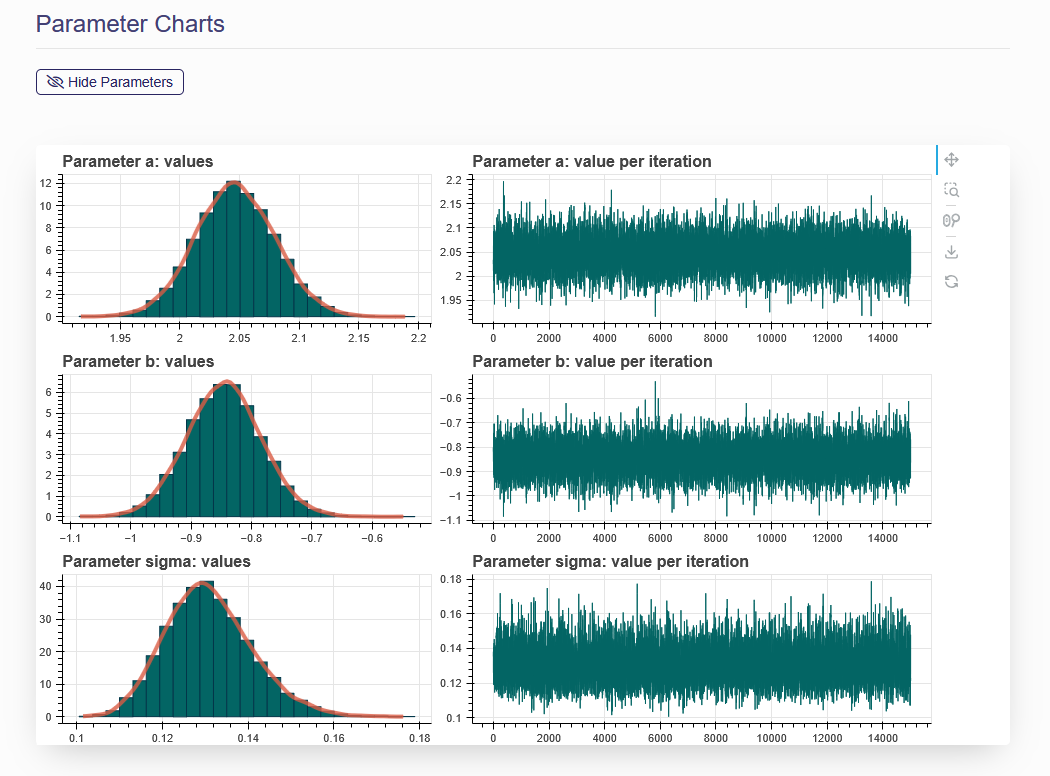Activate the Pan tool in chart toolbar
This screenshot has width=1050, height=776.
(952, 160)
